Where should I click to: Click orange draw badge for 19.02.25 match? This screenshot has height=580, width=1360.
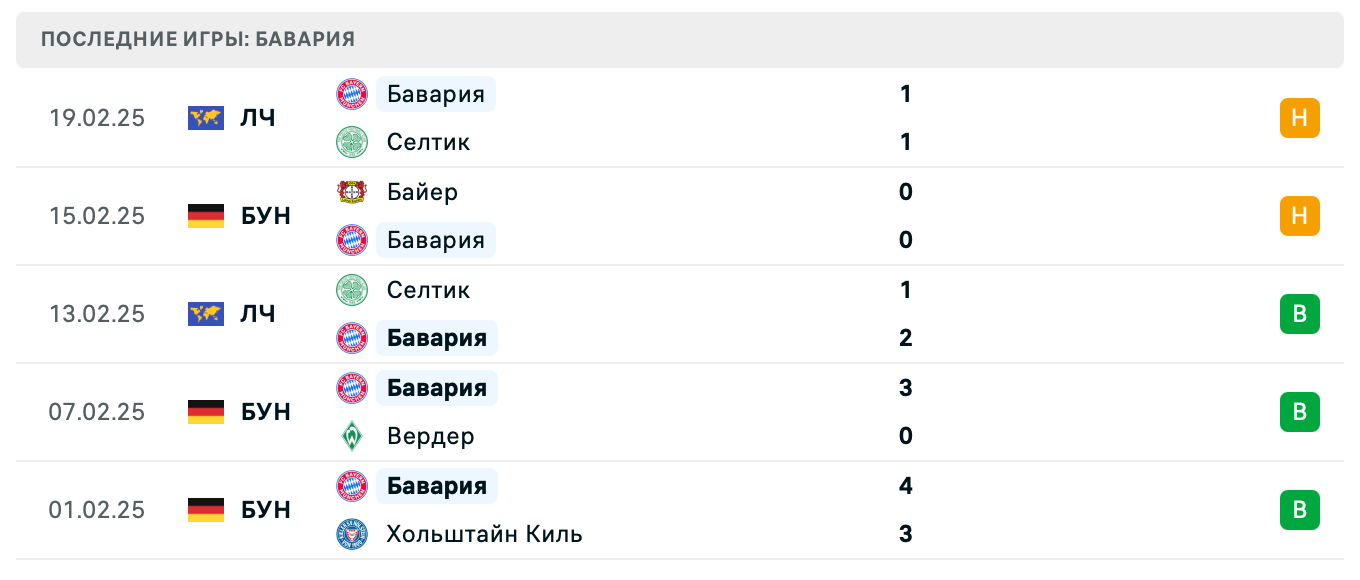click(x=1299, y=118)
